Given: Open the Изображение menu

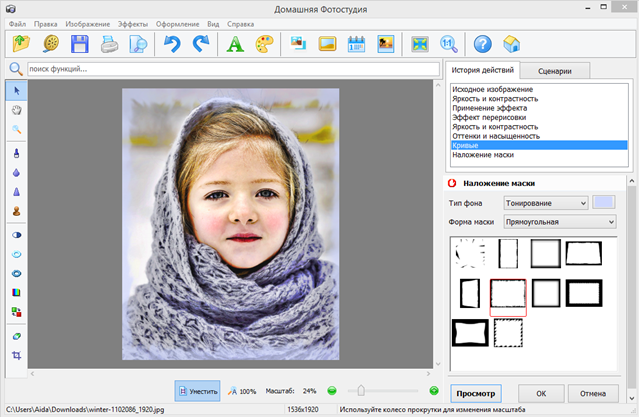Looking at the screenshot, I should pyautogui.click(x=88, y=24).
